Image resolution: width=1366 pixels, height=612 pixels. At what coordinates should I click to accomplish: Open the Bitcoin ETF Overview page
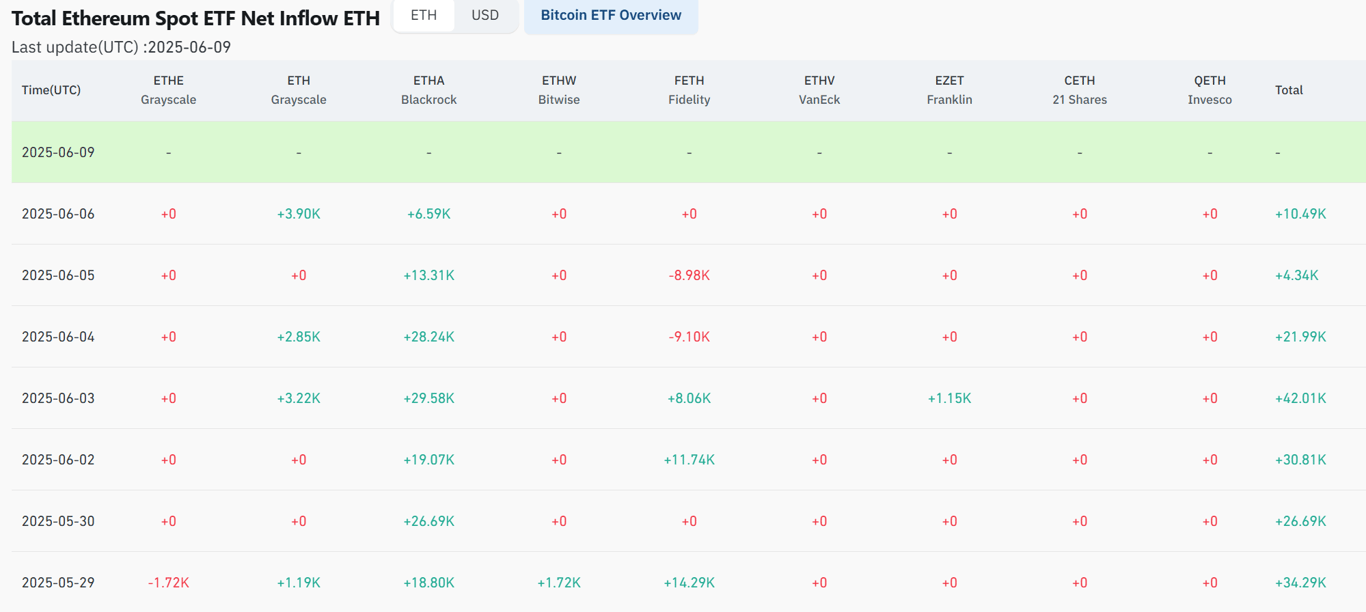[x=611, y=16]
